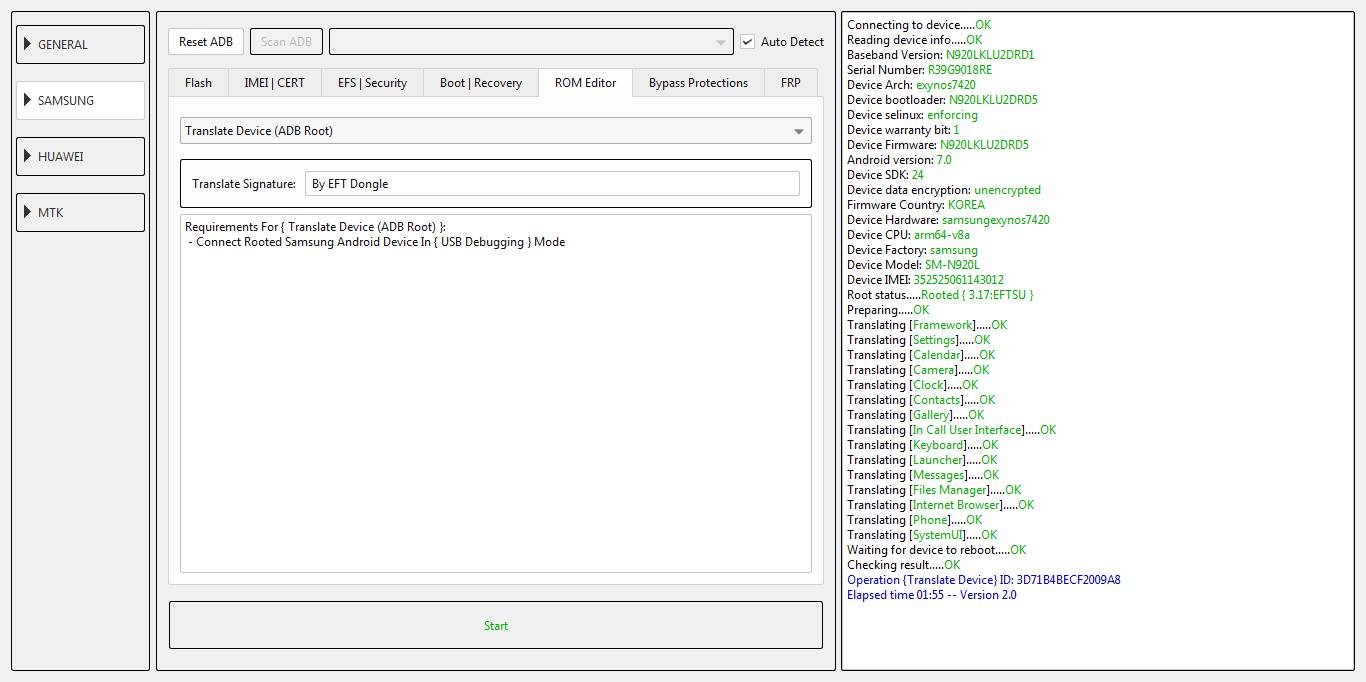1366x682 pixels.
Task: Click the Translating [Camera] log line
Action: click(x=918, y=370)
